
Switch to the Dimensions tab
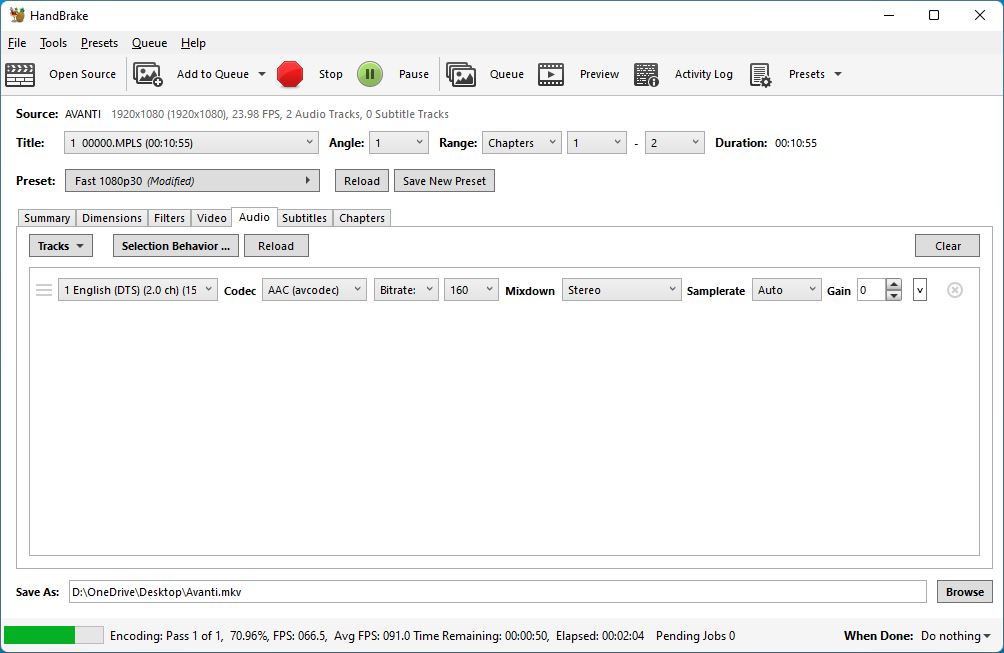tap(112, 218)
